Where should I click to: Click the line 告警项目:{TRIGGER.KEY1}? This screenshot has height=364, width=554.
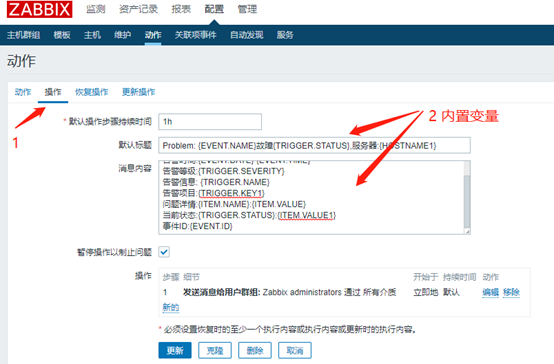(x=213, y=193)
